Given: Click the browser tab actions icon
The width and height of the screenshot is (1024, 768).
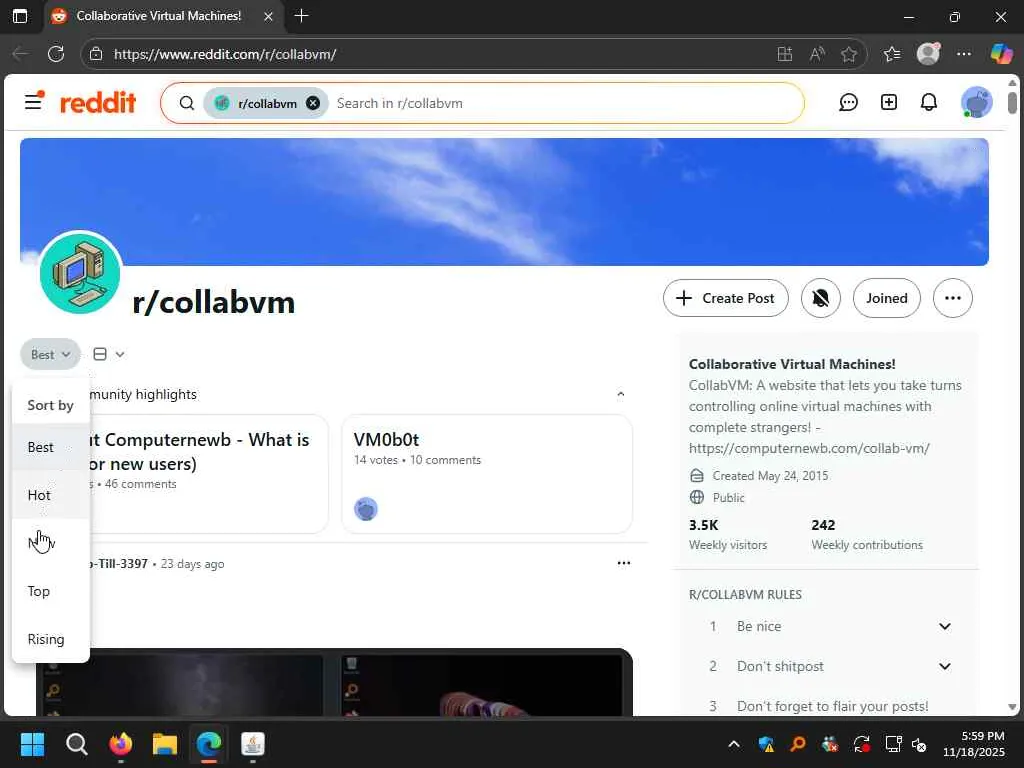Looking at the screenshot, I should 20,16.
